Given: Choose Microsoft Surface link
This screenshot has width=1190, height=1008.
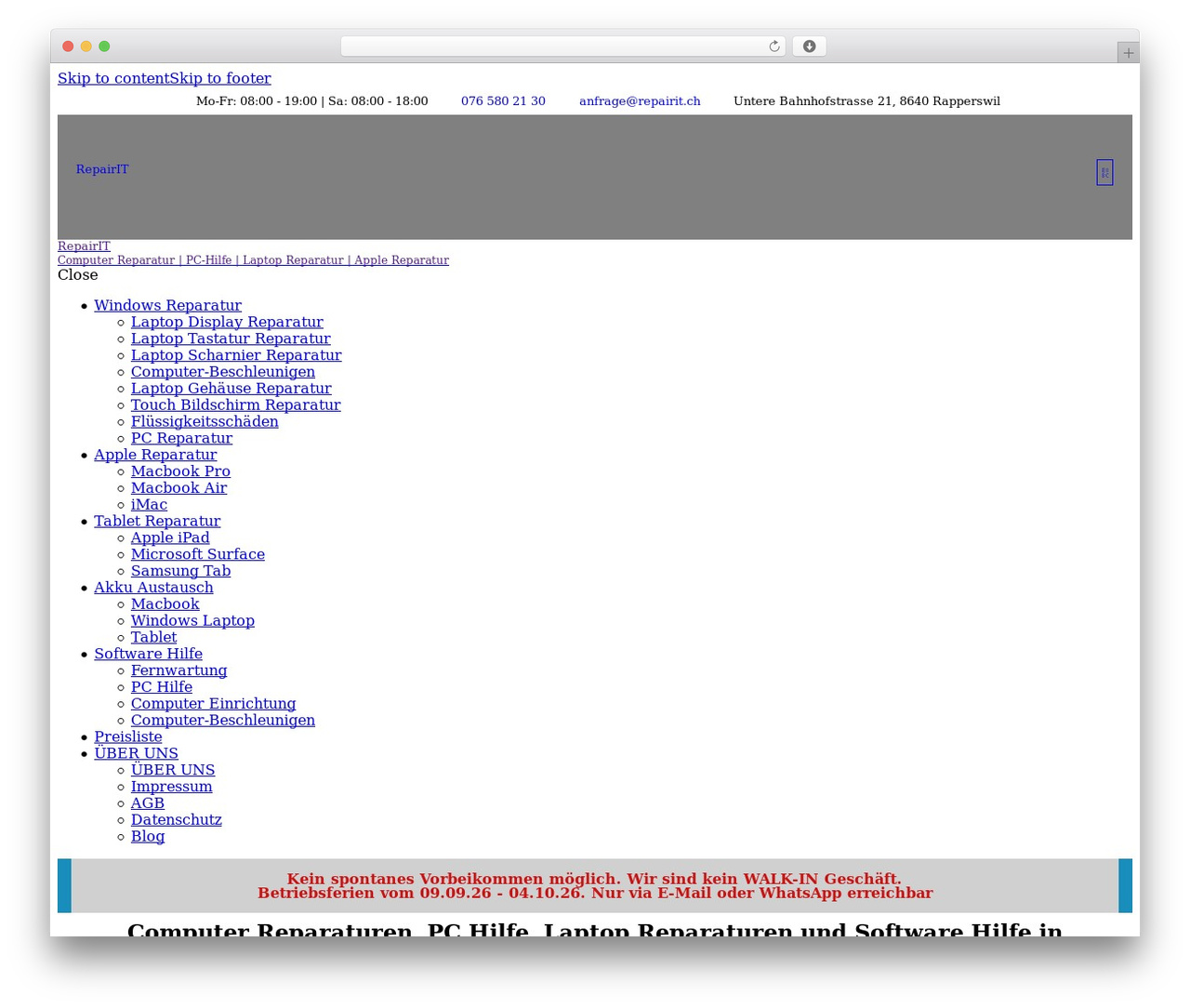Looking at the screenshot, I should tap(198, 554).
